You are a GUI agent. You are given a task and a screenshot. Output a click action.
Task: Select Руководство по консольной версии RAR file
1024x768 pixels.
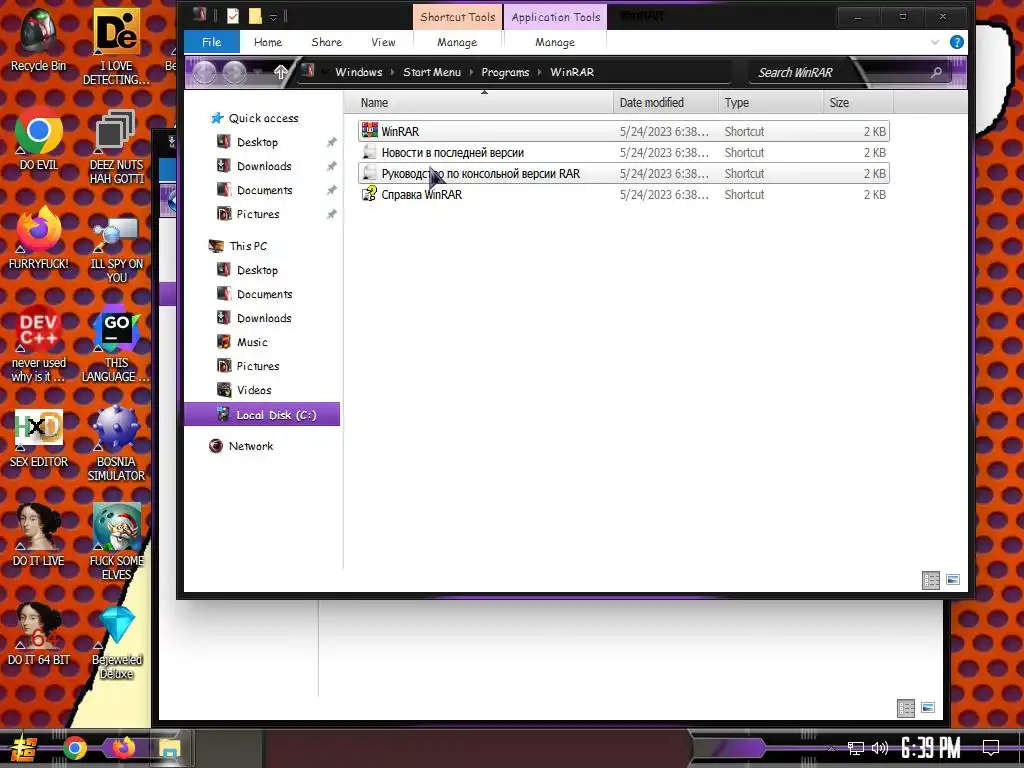click(x=624, y=173)
